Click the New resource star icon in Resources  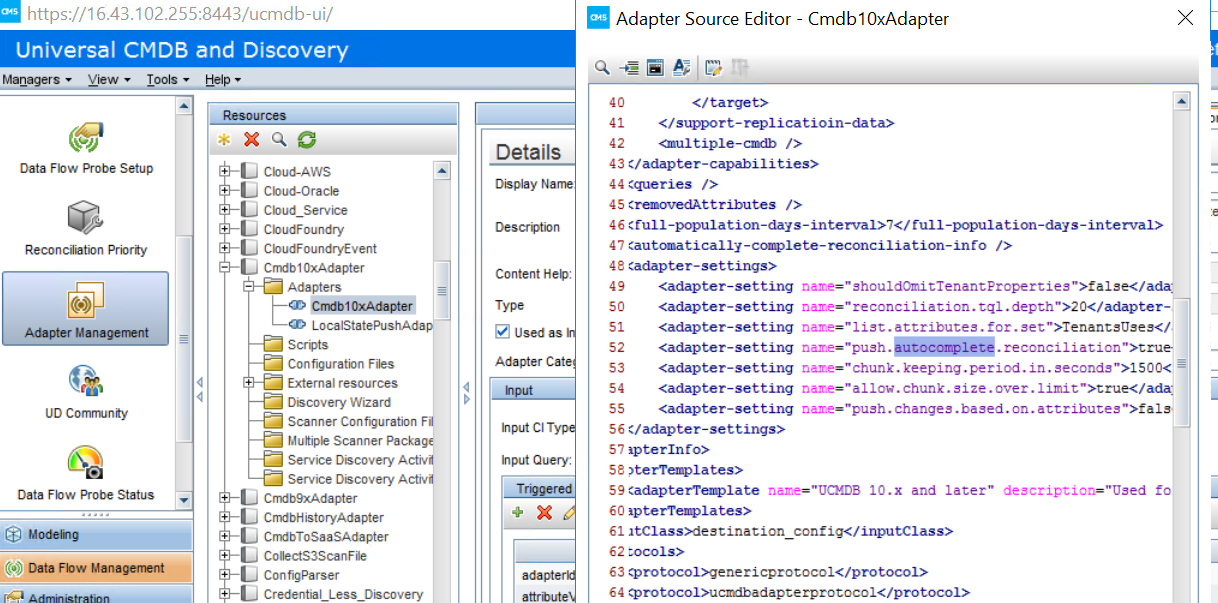click(x=224, y=140)
